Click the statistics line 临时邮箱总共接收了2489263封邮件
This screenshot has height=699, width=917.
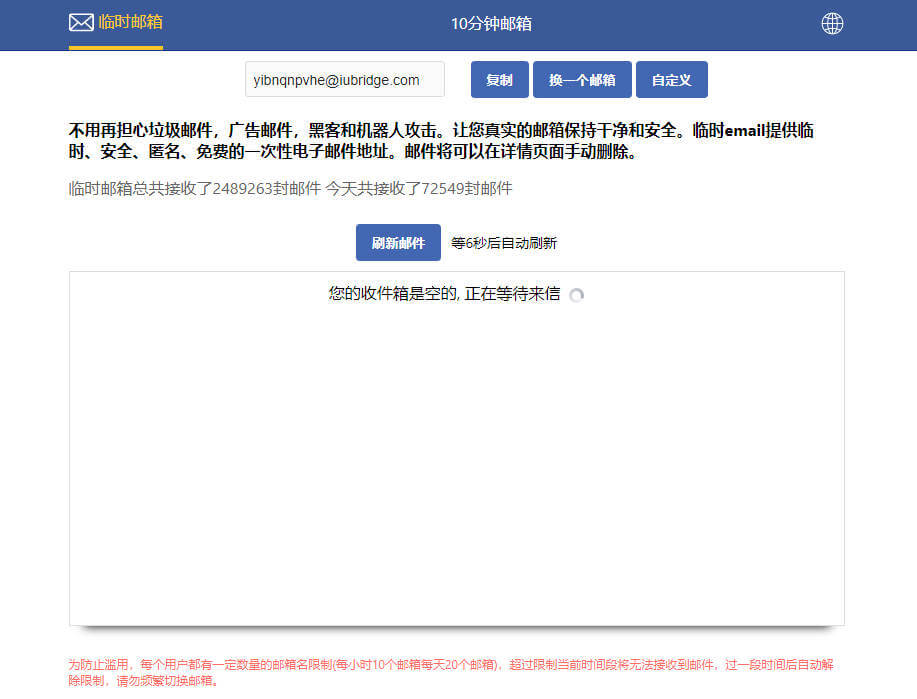point(195,188)
